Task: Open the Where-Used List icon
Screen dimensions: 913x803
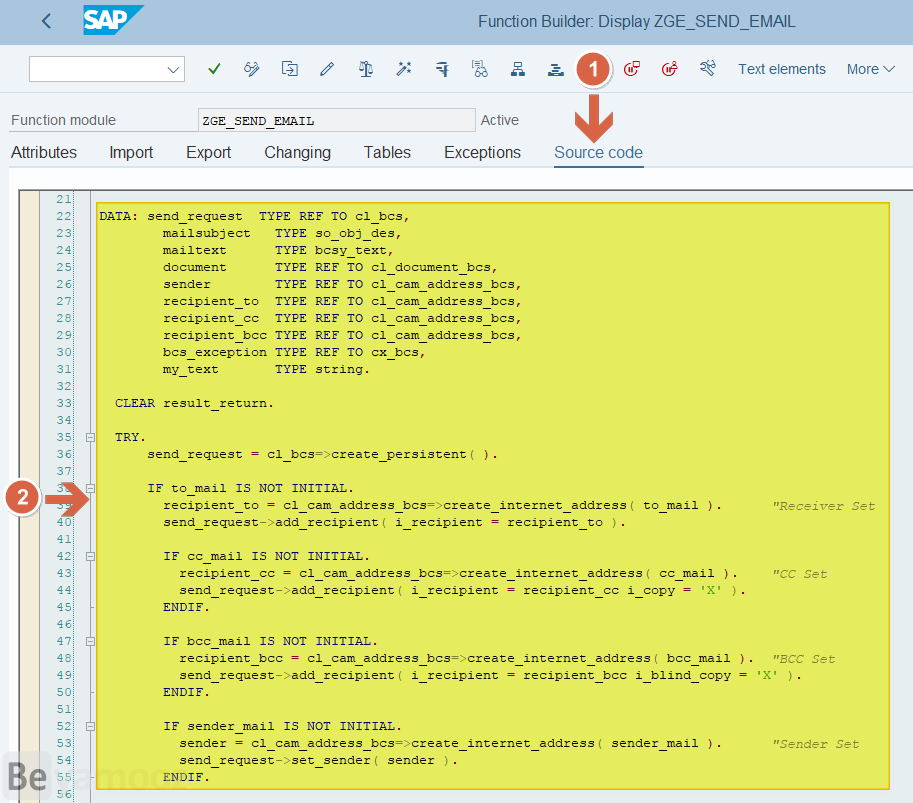Action: click(x=480, y=69)
